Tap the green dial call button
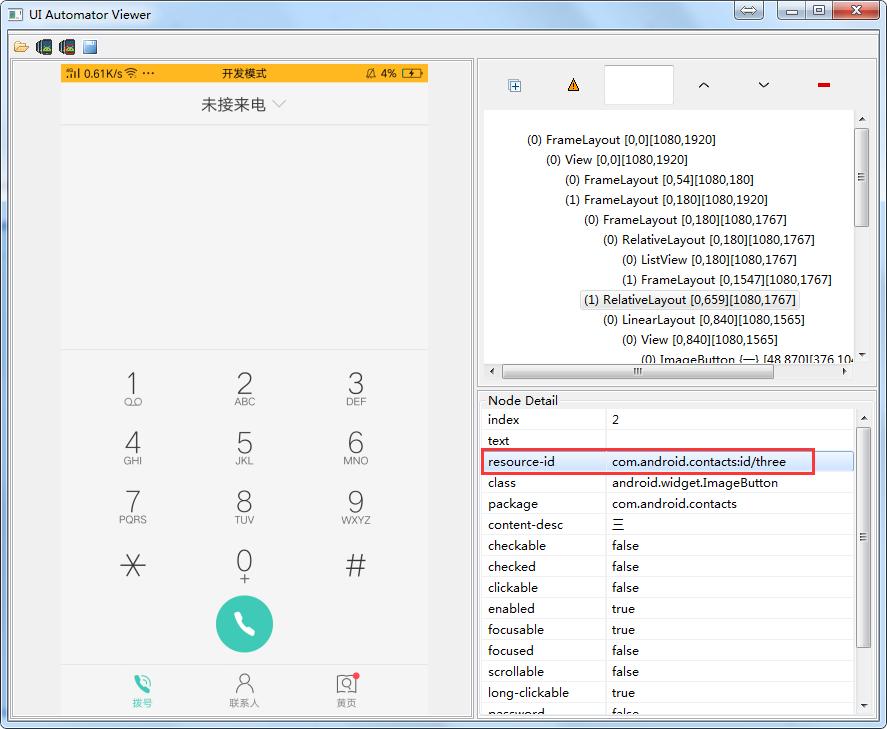Image resolution: width=887 pixels, height=729 pixels. click(x=244, y=623)
